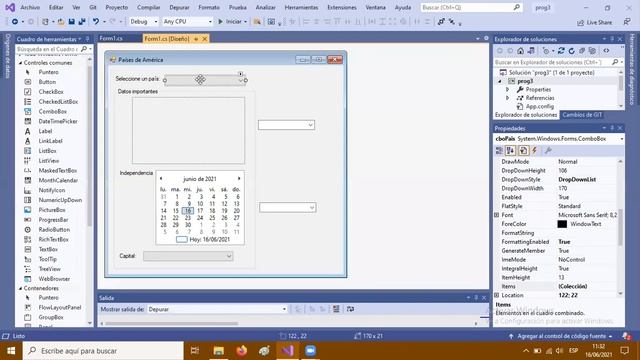Click the View Code icon in Solution Explorer
The width and height of the screenshot is (640, 360).
click(x=607, y=51)
